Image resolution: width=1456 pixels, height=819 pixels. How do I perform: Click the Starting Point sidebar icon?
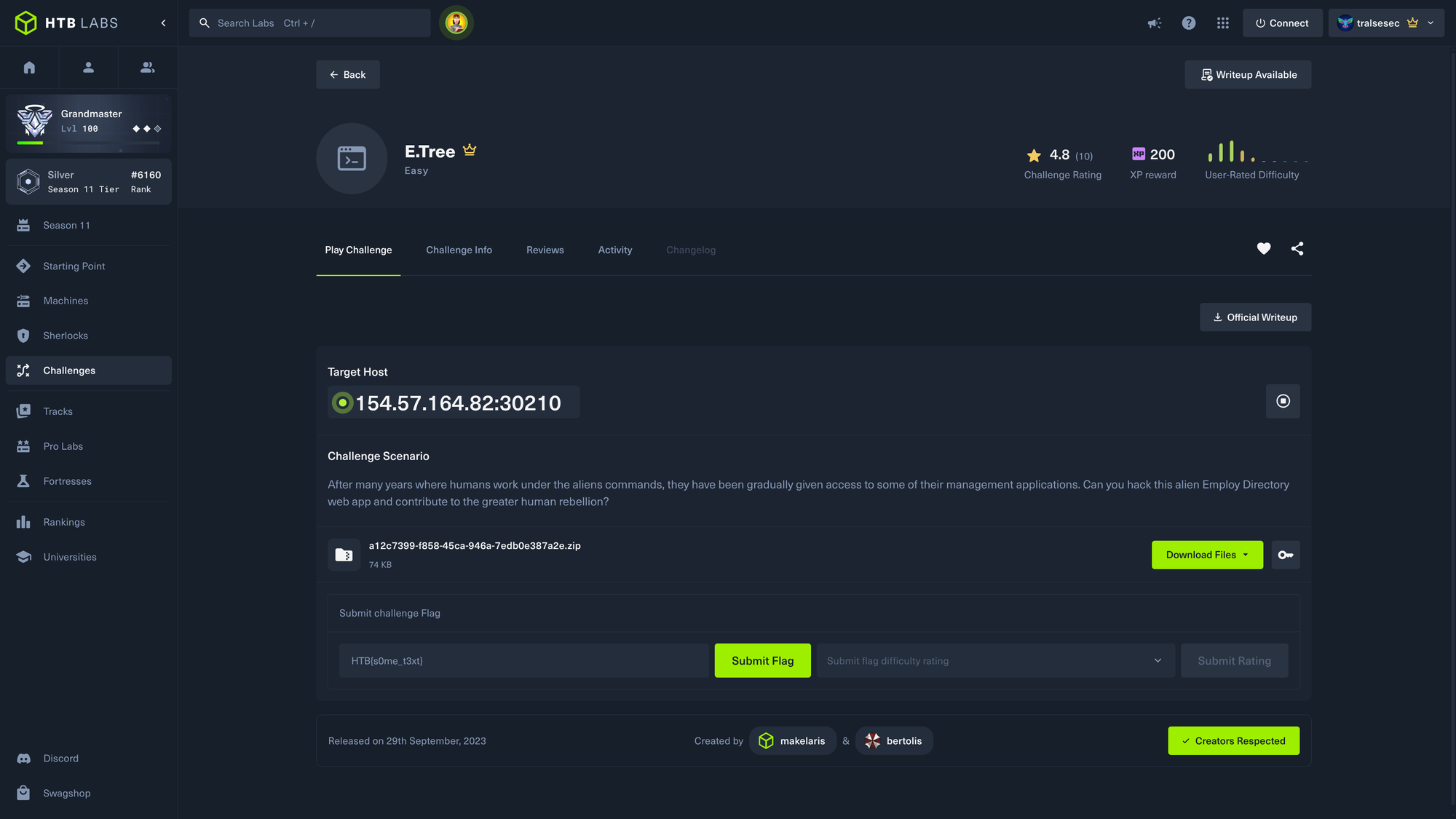click(x=23, y=266)
